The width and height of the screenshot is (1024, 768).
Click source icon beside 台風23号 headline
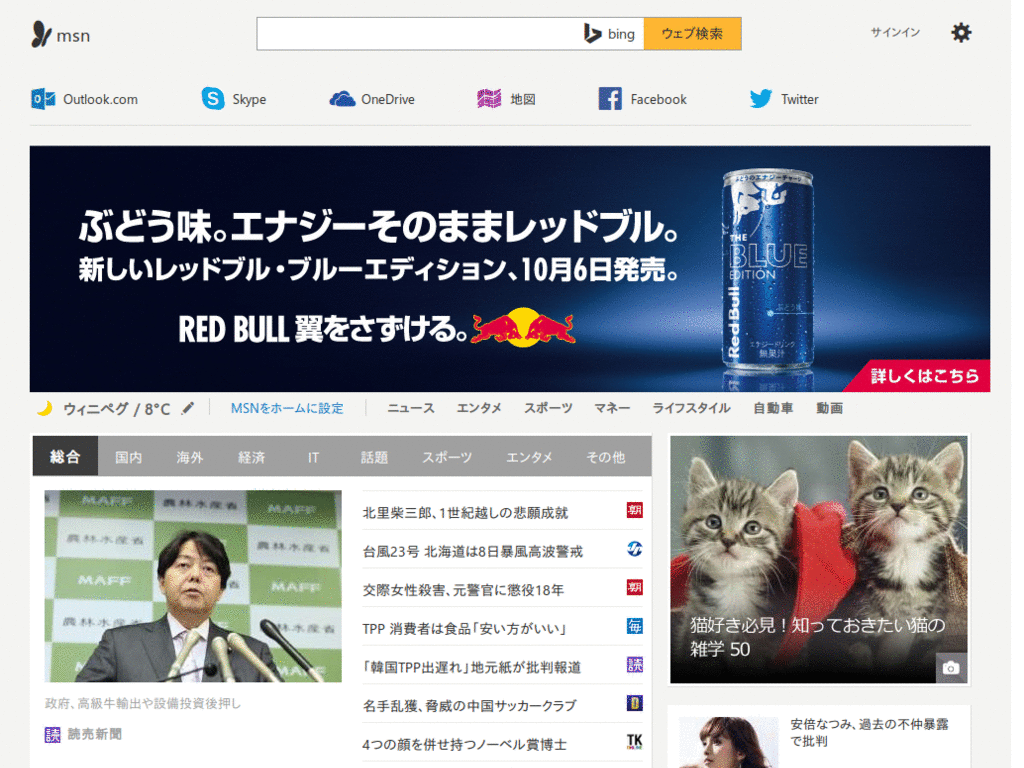pos(634,549)
